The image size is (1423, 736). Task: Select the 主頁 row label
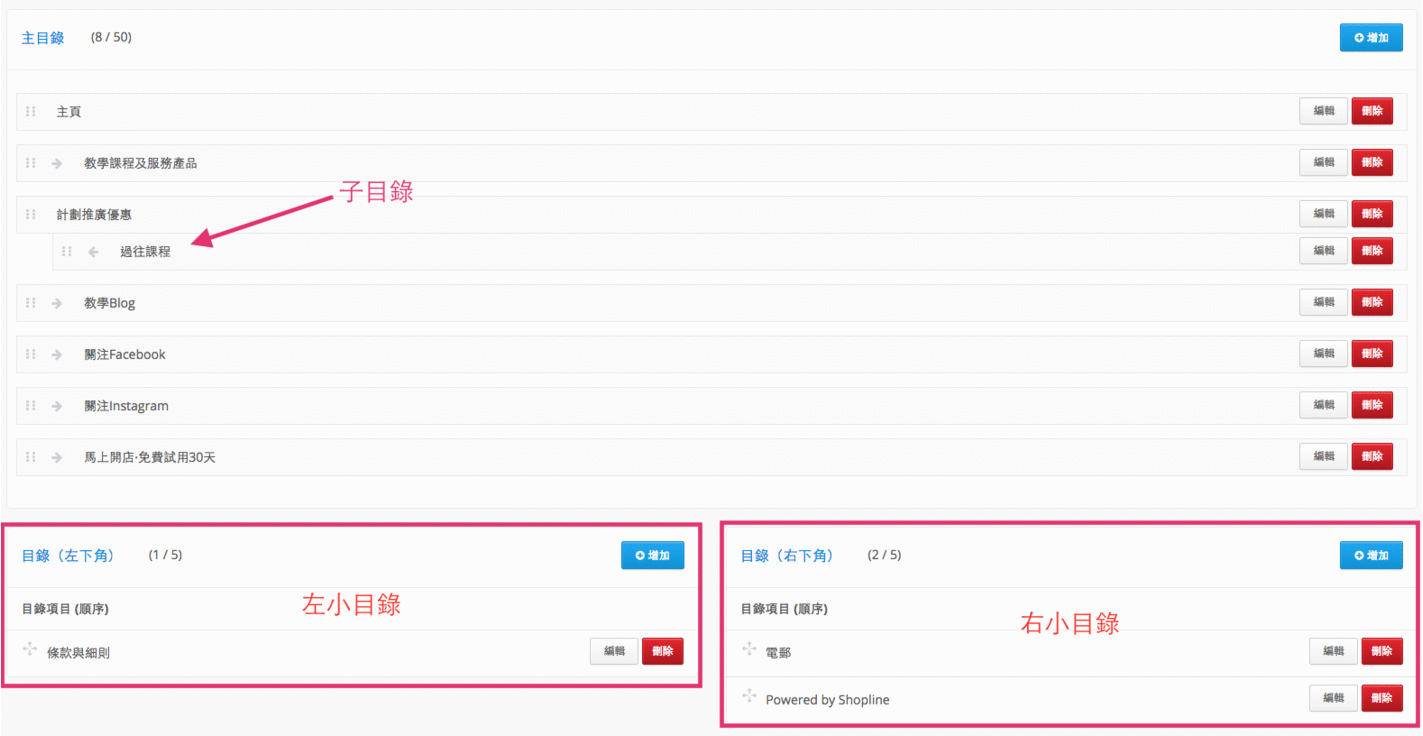click(69, 112)
